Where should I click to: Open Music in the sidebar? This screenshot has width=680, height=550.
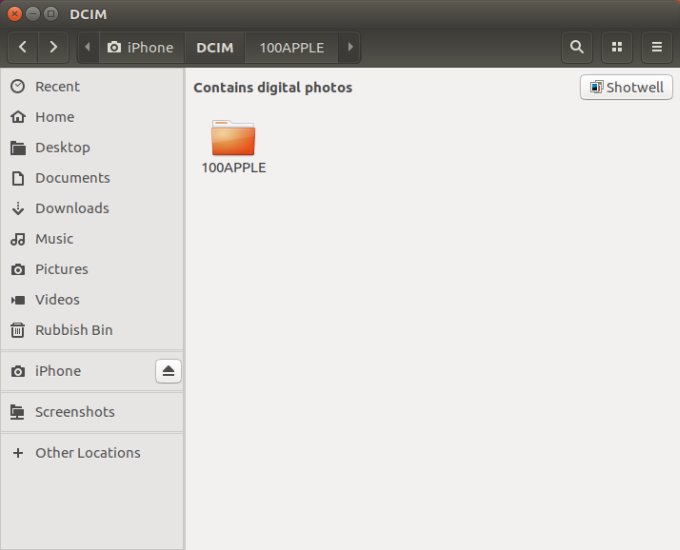click(92, 239)
